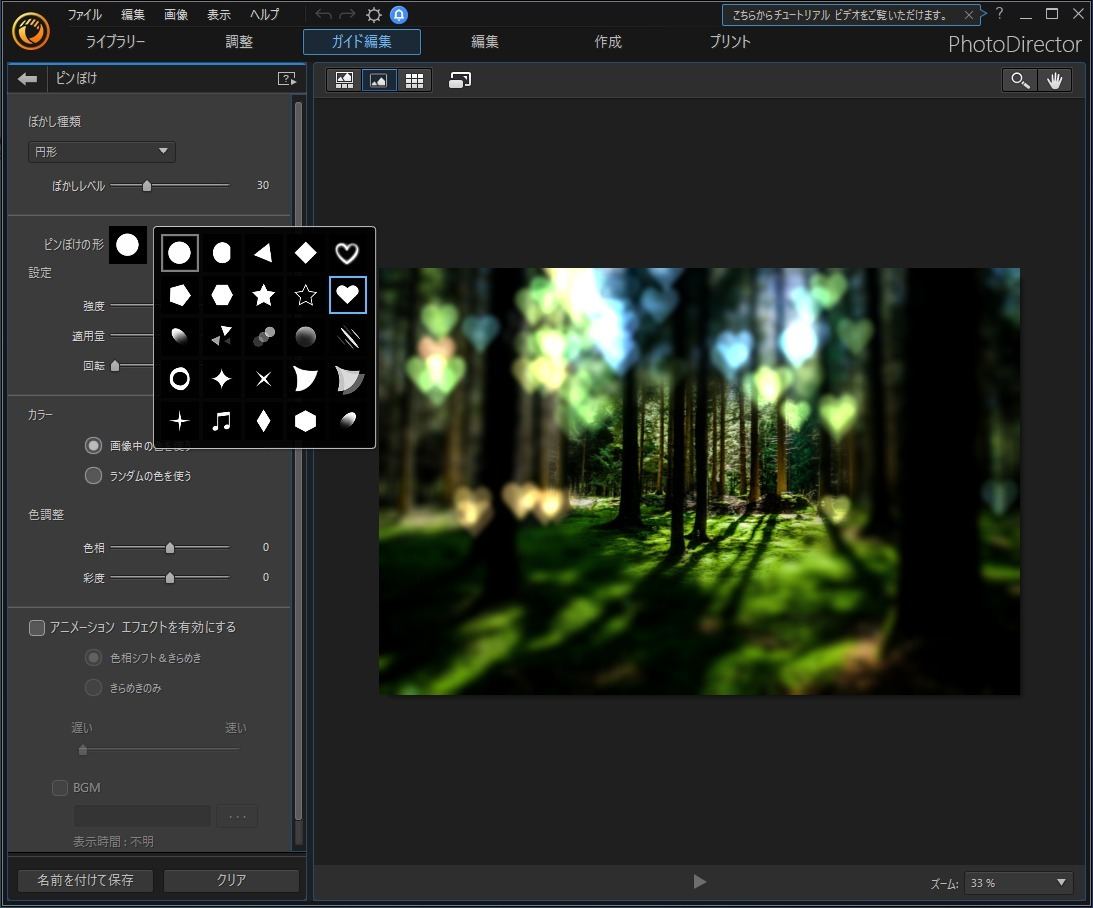Image resolution: width=1093 pixels, height=908 pixels.
Task: Dismiss the tutorial video tooltip
Action: click(x=968, y=15)
